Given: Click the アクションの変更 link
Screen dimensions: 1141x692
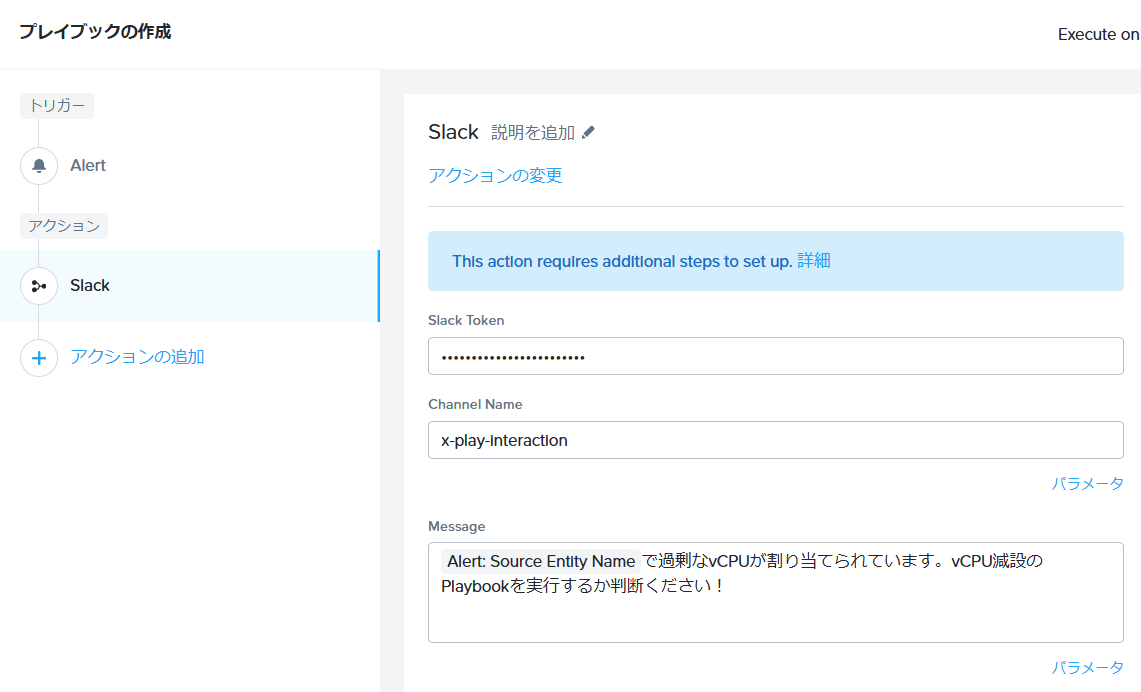Looking at the screenshot, I should coord(495,175).
